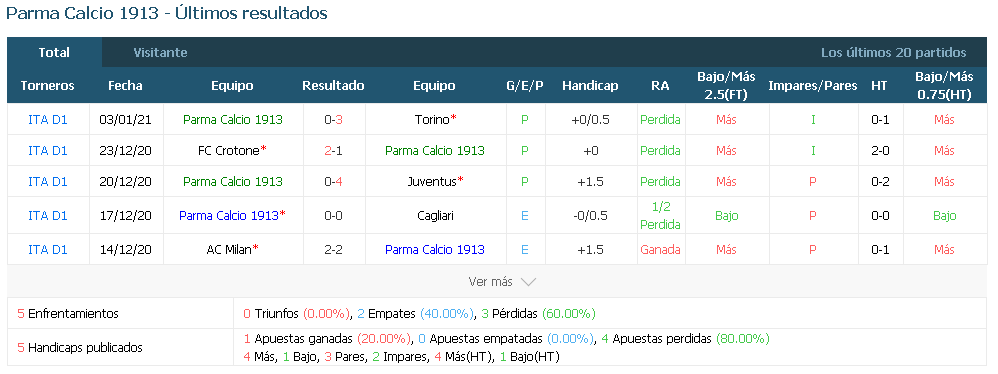
Task: Click ITA D1 link for 14/12/20 match
Action: [48, 249]
